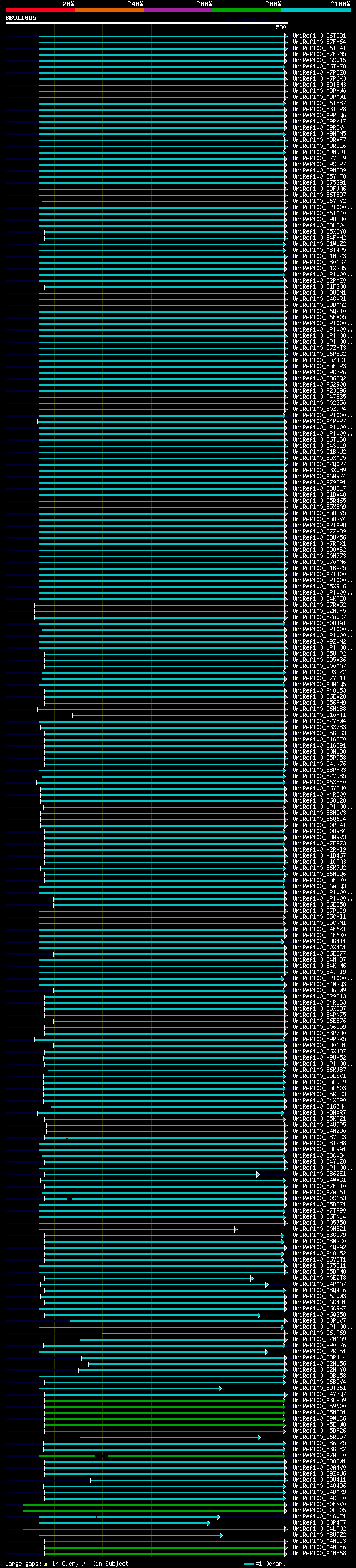The width and height of the screenshot is (356, 1568).
Task: Select the UniRef100_P79891 label
Action: tap(319, 482)
